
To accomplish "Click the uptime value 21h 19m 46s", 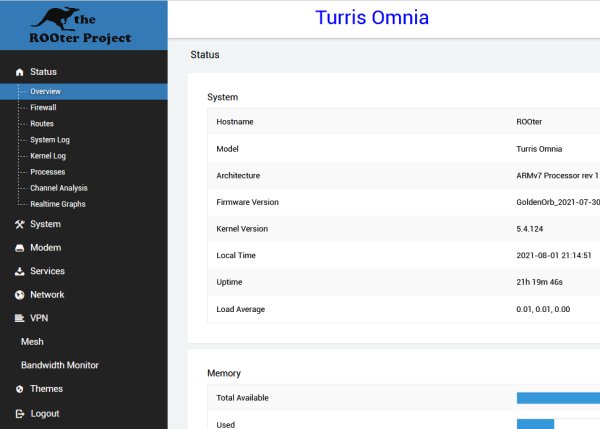I will tap(540, 282).
